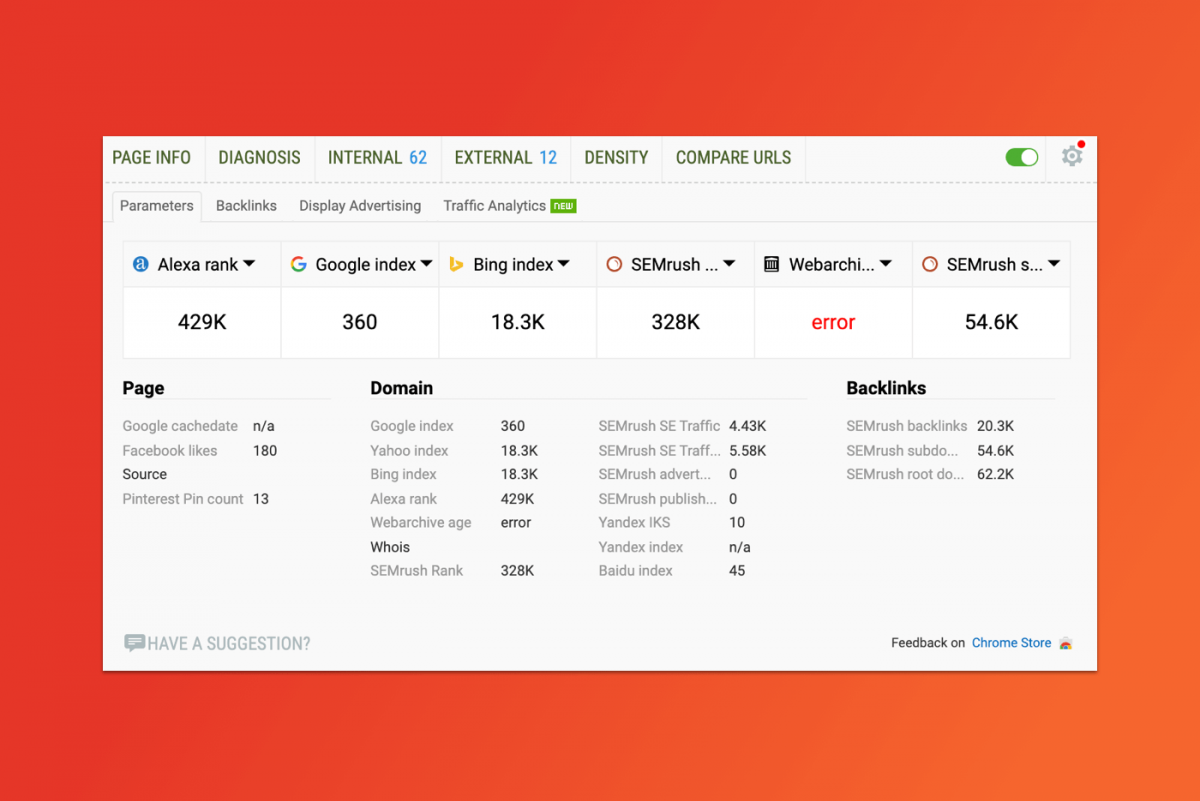Expand the Google index parameter dropdown

coord(428,264)
